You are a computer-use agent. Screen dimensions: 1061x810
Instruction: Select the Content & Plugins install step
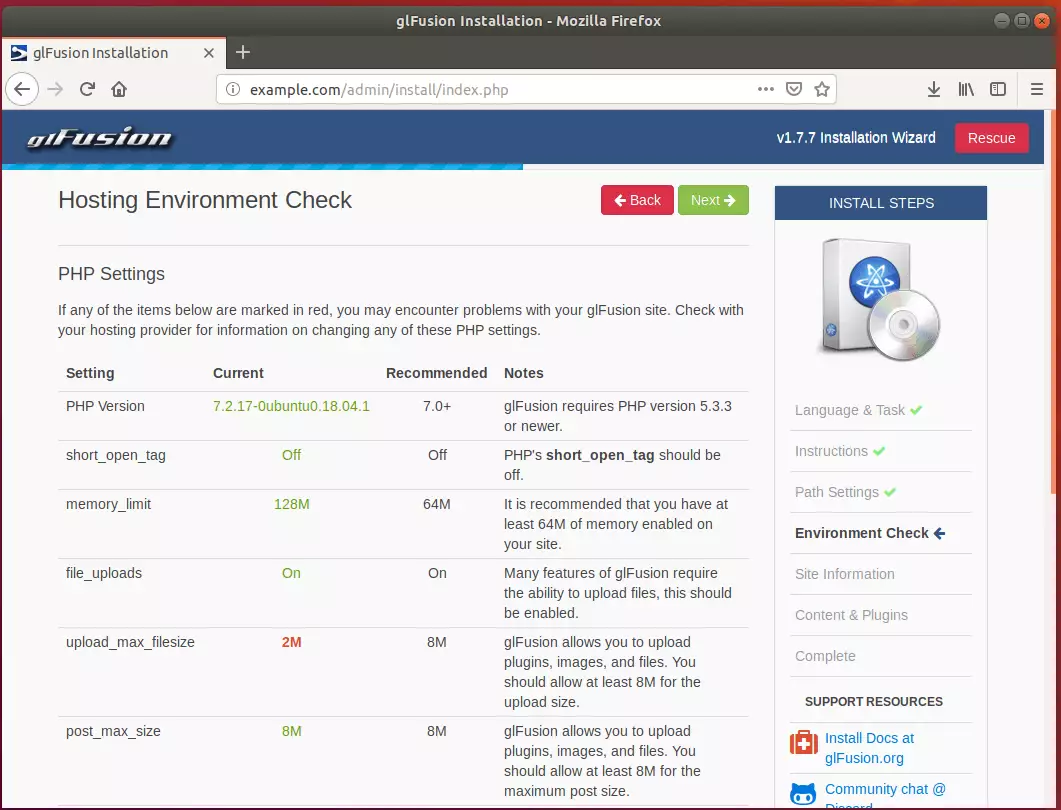tap(851, 615)
